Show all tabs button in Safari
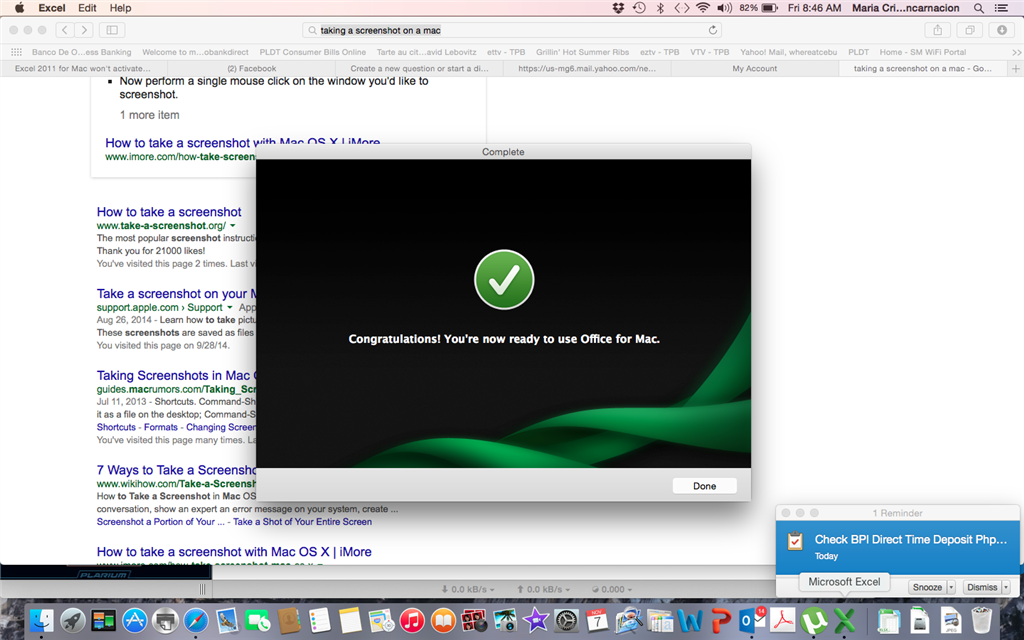The width and height of the screenshot is (1024, 640). [970, 29]
